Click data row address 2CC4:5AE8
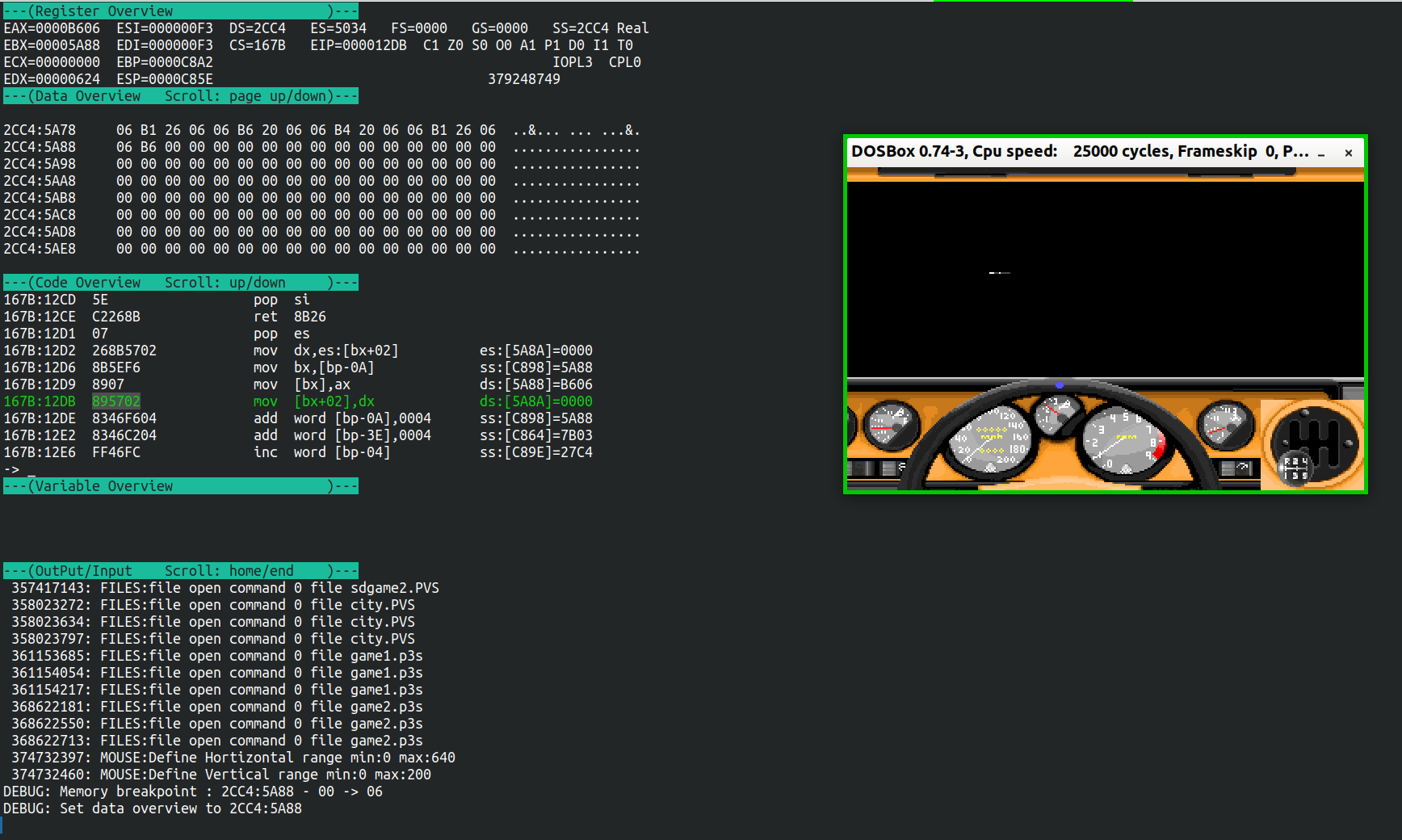The height and width of the screenshot is (840, 1402). pyautogui.click(x=40, y=249)
